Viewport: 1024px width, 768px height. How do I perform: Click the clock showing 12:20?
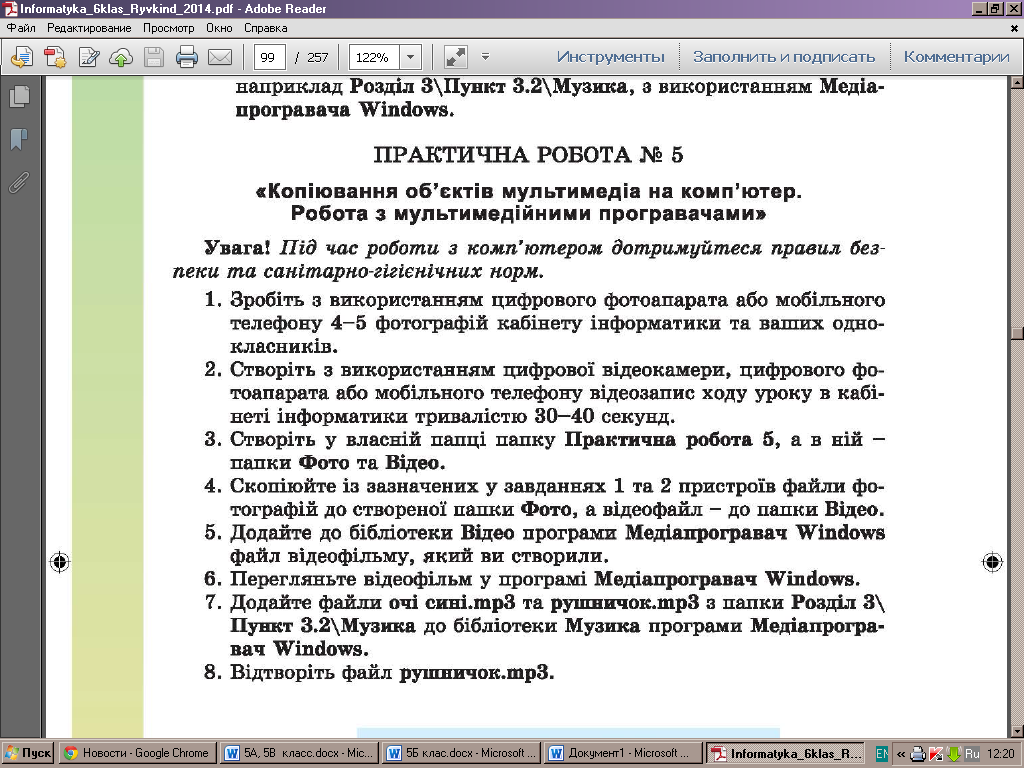click(x=1002, y=754)
